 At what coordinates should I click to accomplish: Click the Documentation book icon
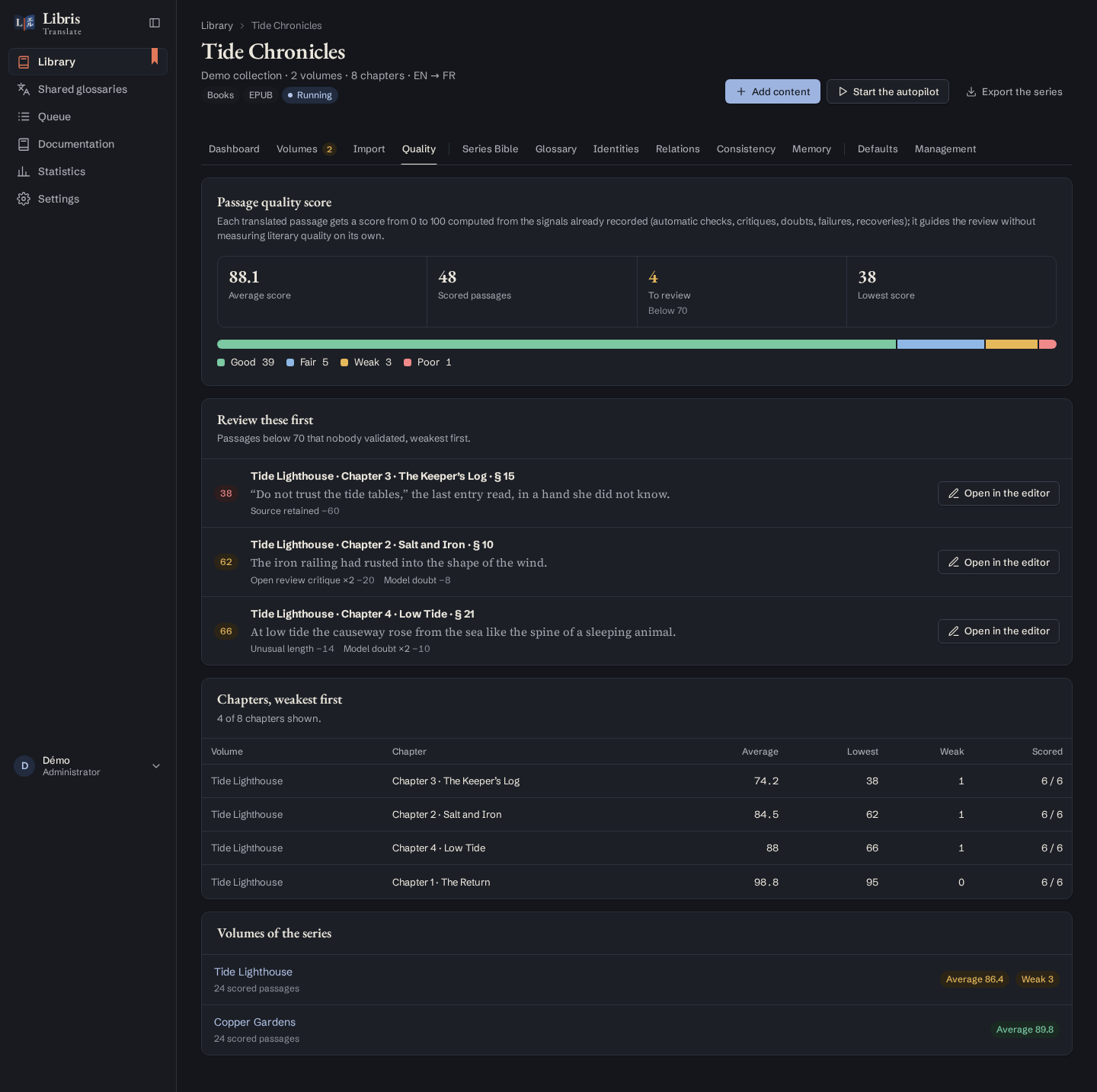[x=24, y=144]
